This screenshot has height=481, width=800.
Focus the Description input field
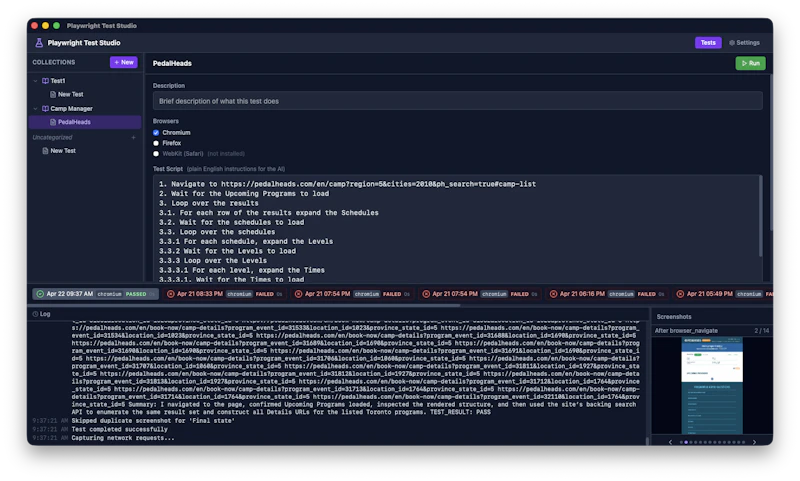458,101
